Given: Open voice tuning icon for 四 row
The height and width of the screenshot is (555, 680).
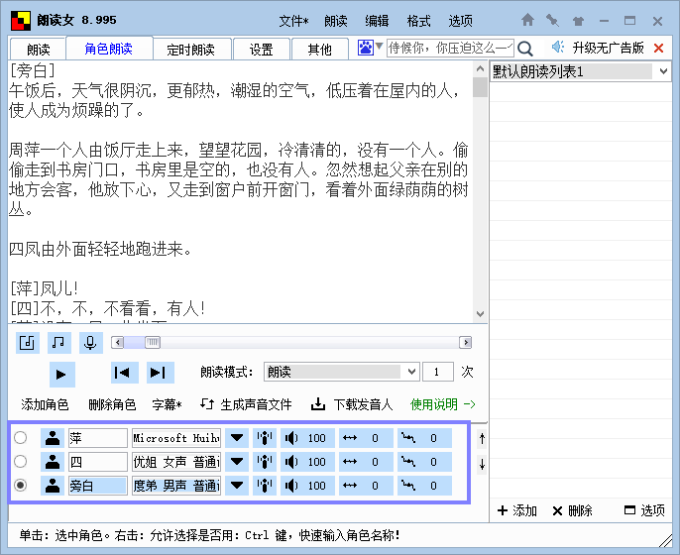Looking at the screenshot, I should click(264, 462).
